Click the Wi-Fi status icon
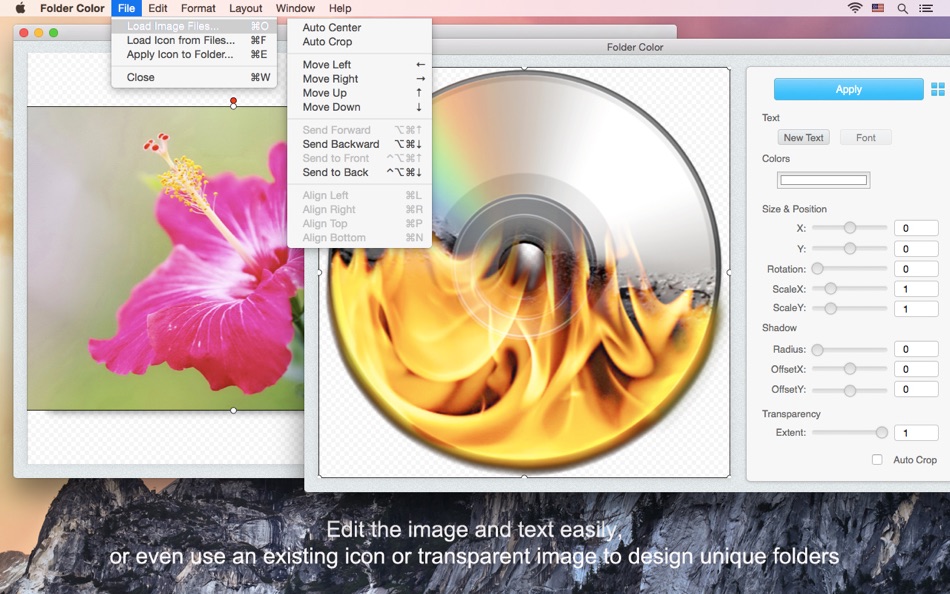 click(x=854, y=8)
